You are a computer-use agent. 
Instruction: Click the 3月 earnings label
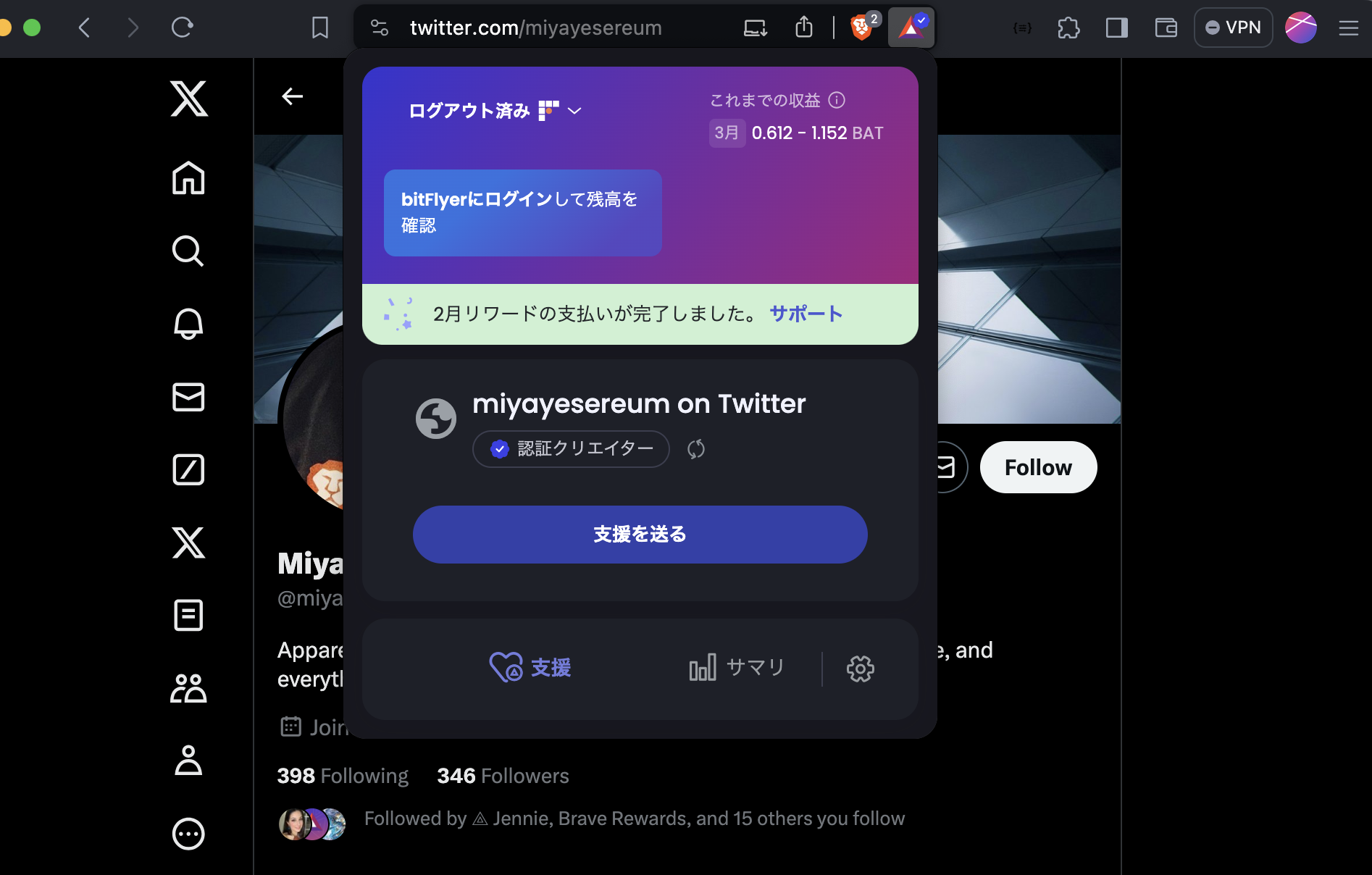point(727,133)
